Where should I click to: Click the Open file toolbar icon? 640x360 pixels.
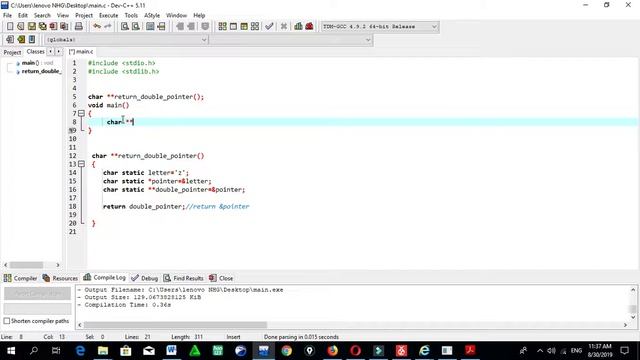(x=20, y=27)
